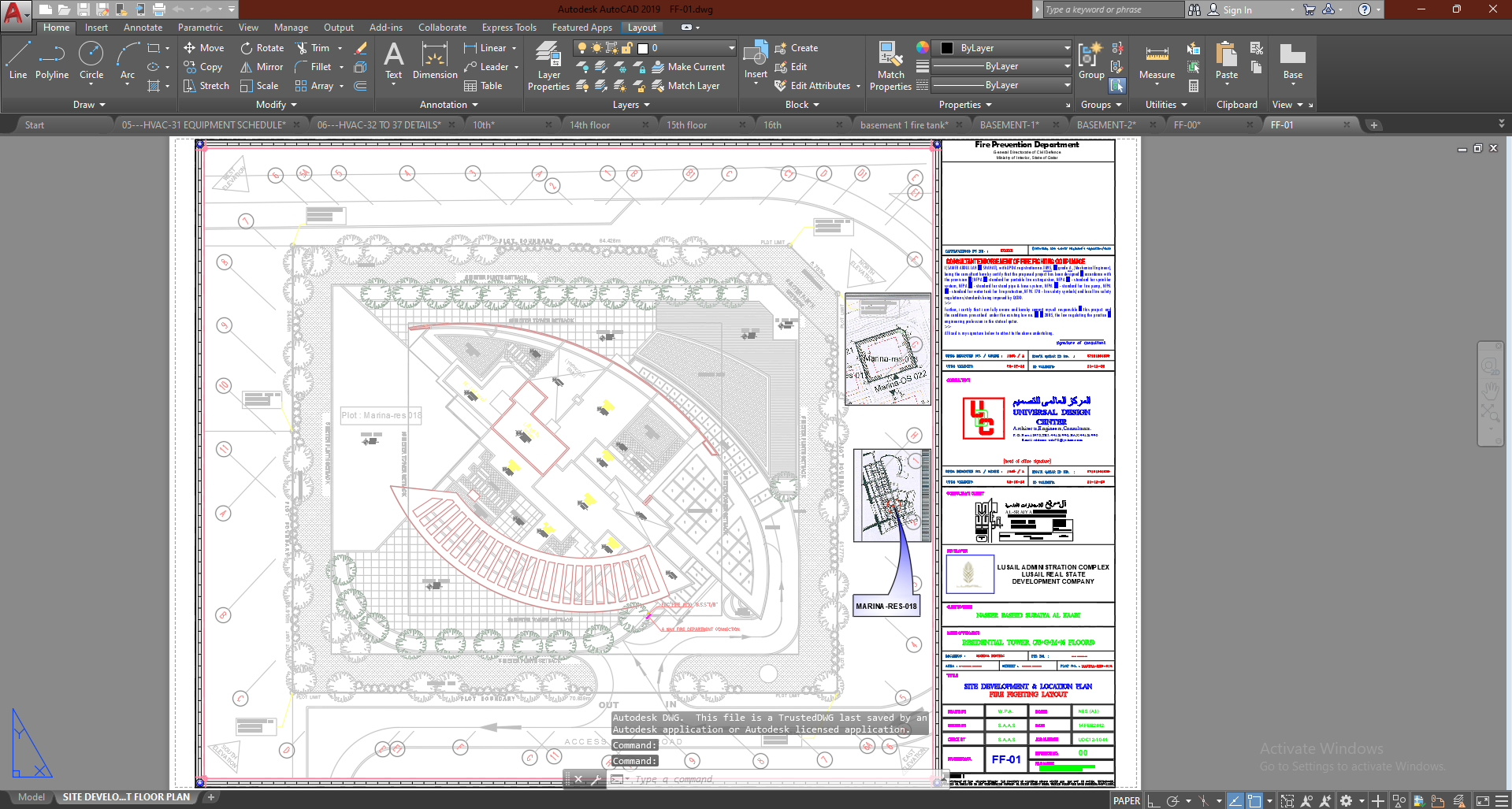Toggle Clean Screen in status bar
Screen dimensions: 1512x809
click(1482, 800)
